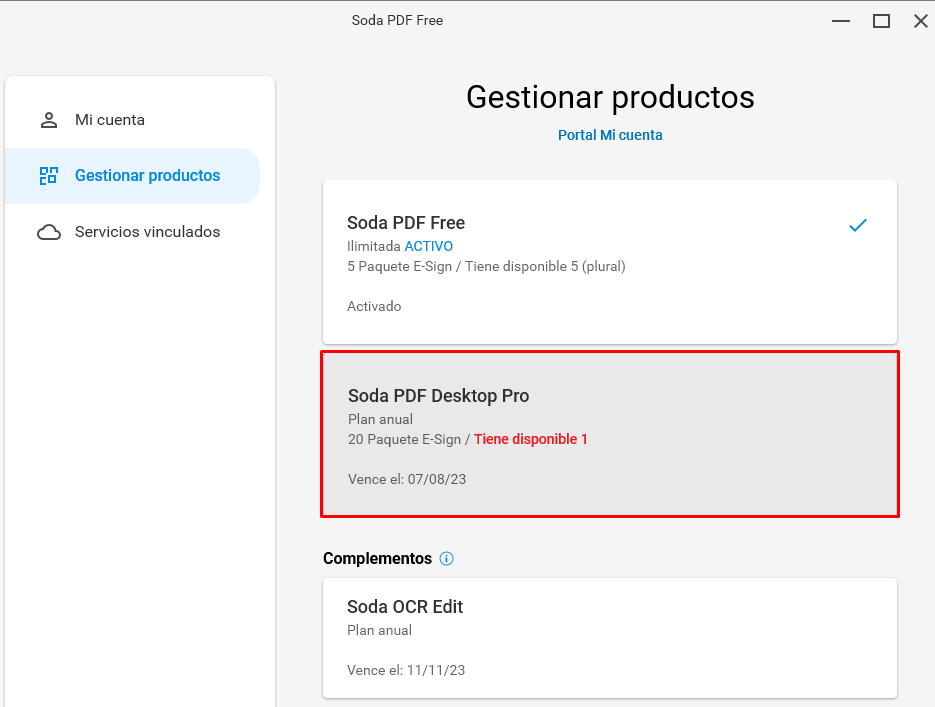This screenshot has width=935, height=707.
Task: Close the Soda PDF Free window
Action: click(921, 21)
